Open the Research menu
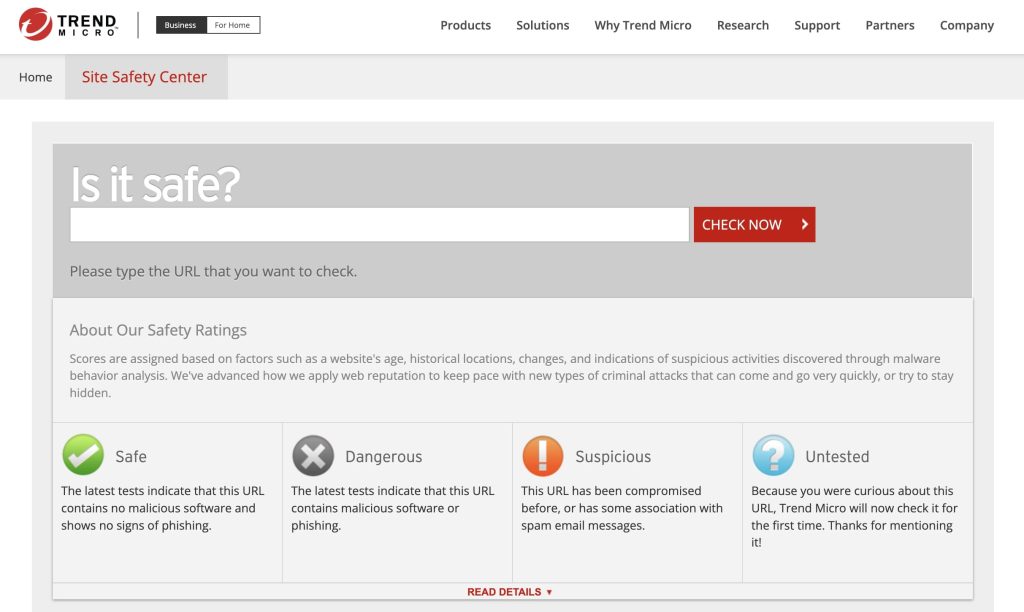Viewport: 1024px width, 612px height. pyautogui.click(x=743, y=25)
